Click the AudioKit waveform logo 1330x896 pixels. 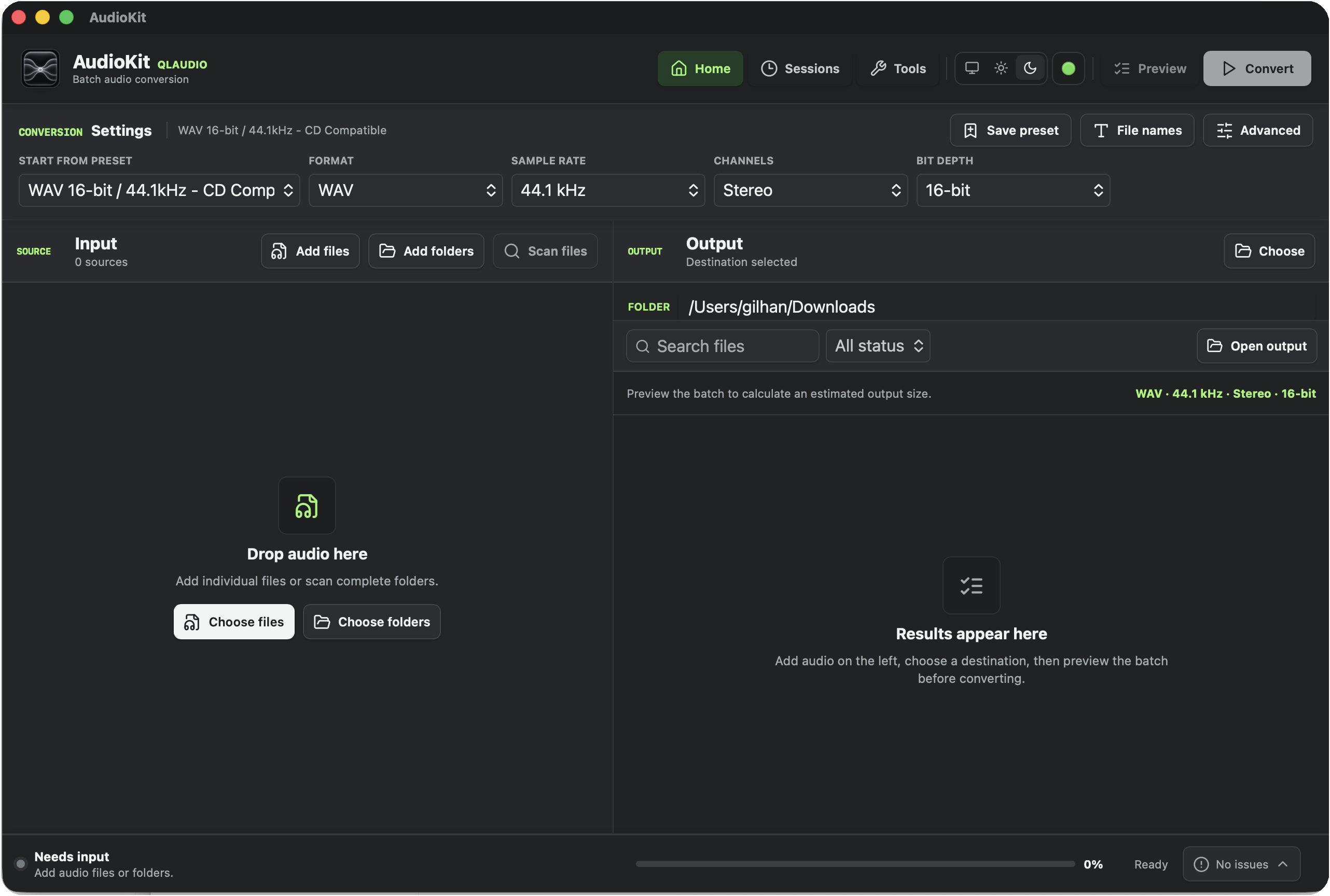40,68
